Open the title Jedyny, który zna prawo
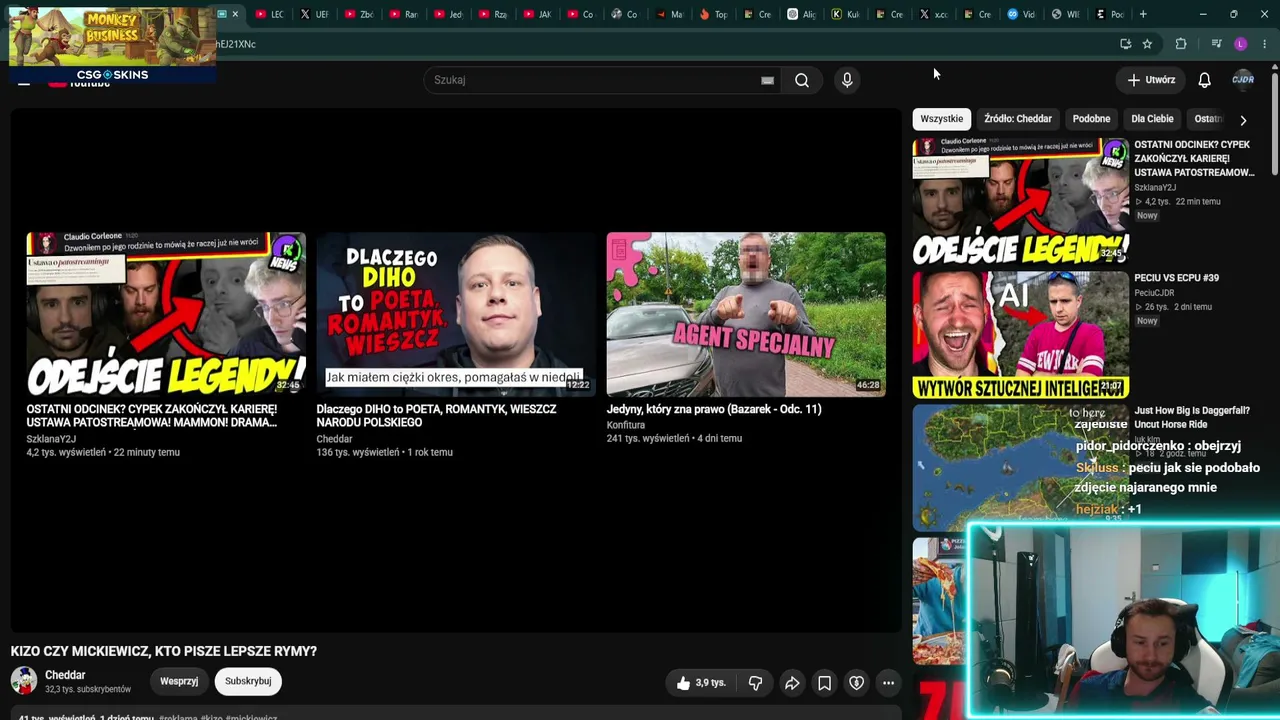Screen dimensions: 1280x720 point(714,409)
